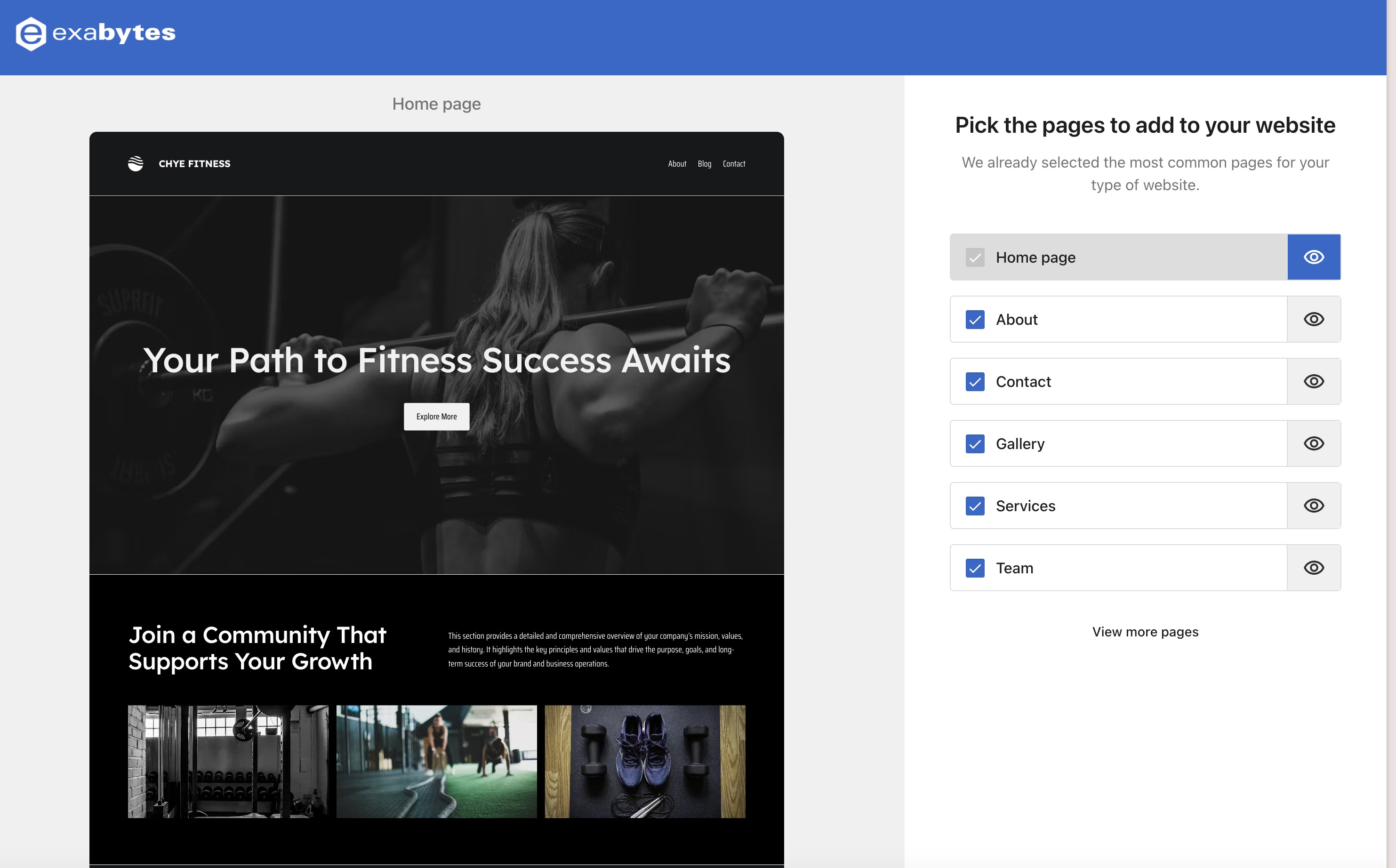Click the Explore More button
1396x868 pixels.
click(x=436, y=416)
